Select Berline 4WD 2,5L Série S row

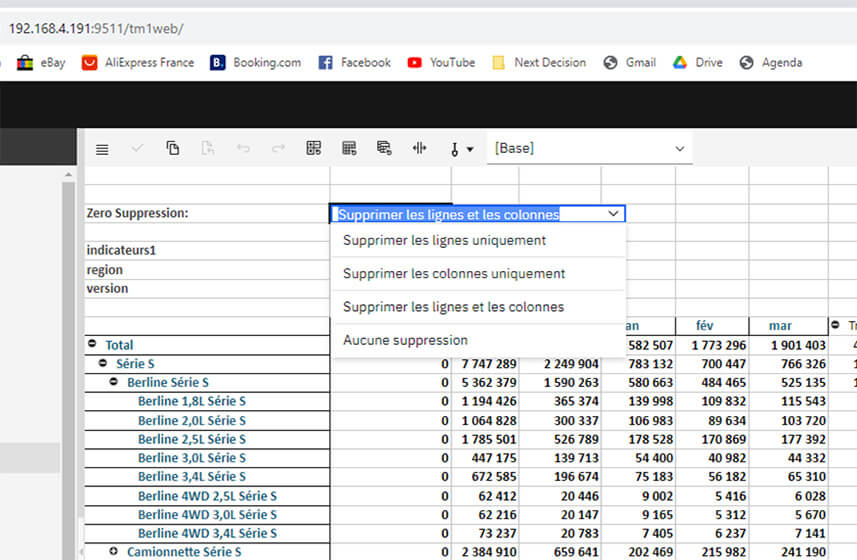(x=207, y=496)
